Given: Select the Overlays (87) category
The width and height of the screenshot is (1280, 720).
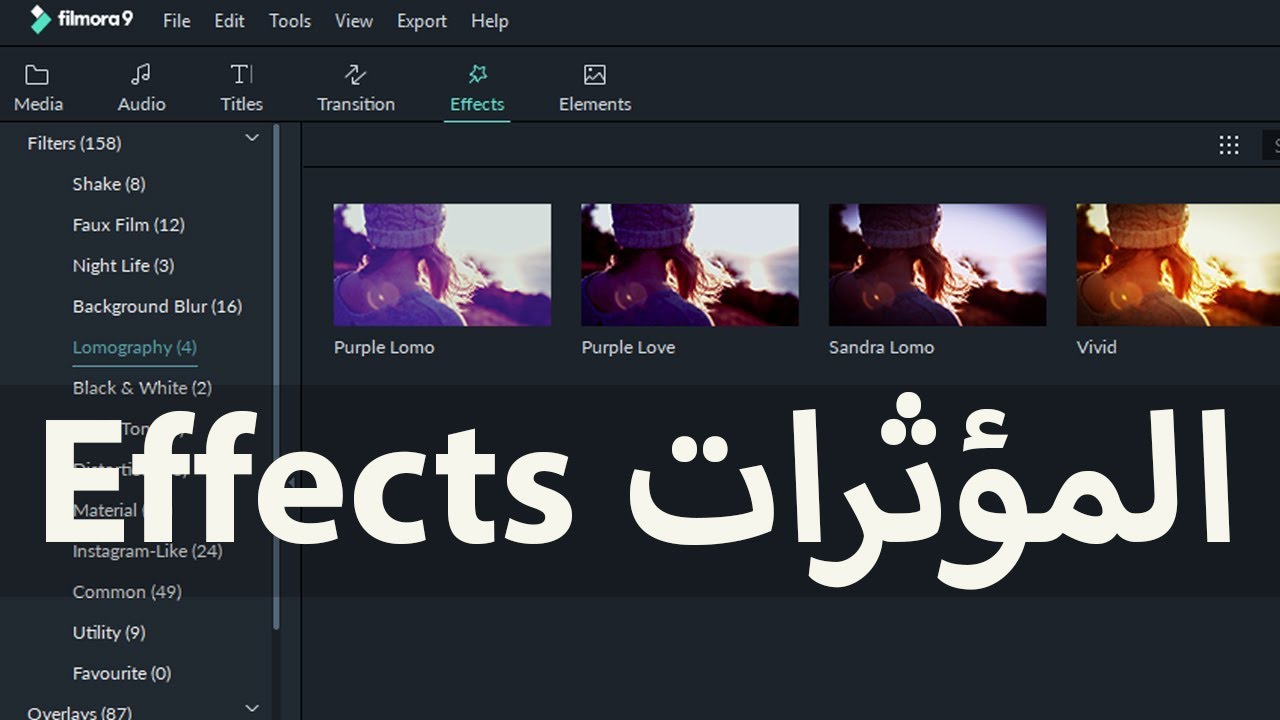Looking at the screenshot, I should [79, 712].
